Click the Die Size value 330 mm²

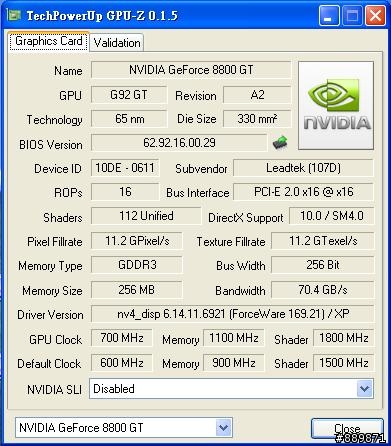point(257,119)
